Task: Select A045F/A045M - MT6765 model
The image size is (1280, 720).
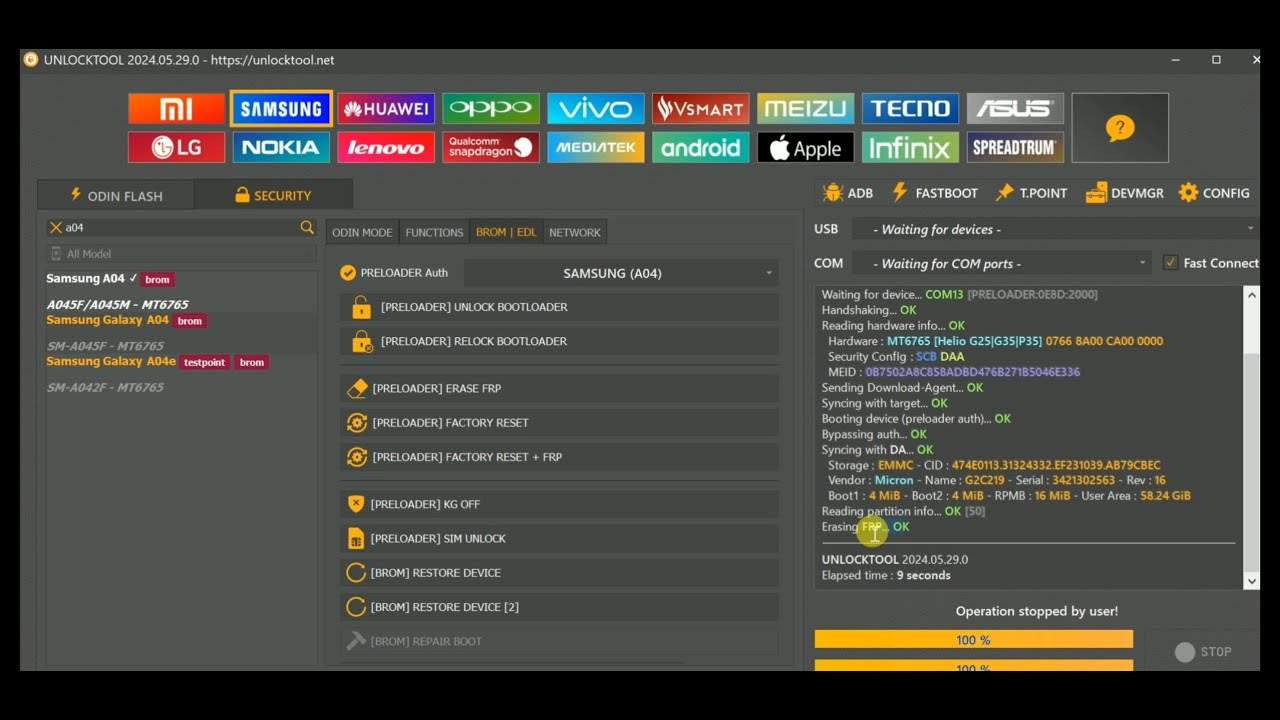Action: [x=117, y=304]
